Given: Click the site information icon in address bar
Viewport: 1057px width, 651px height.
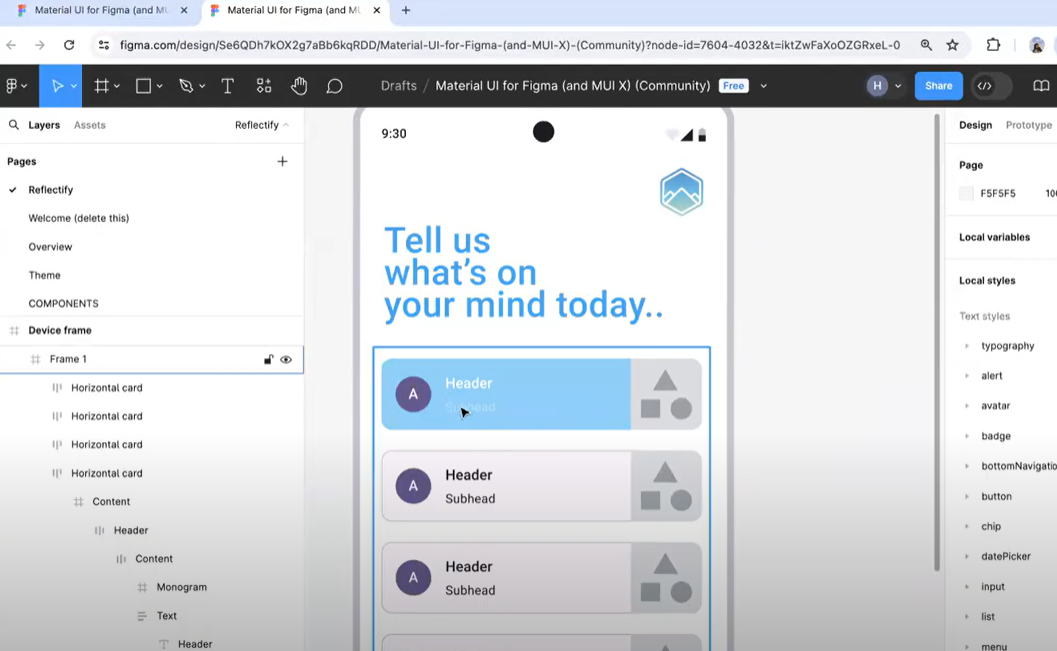Looking at the screenshot, I should click(x=104, y=45).
